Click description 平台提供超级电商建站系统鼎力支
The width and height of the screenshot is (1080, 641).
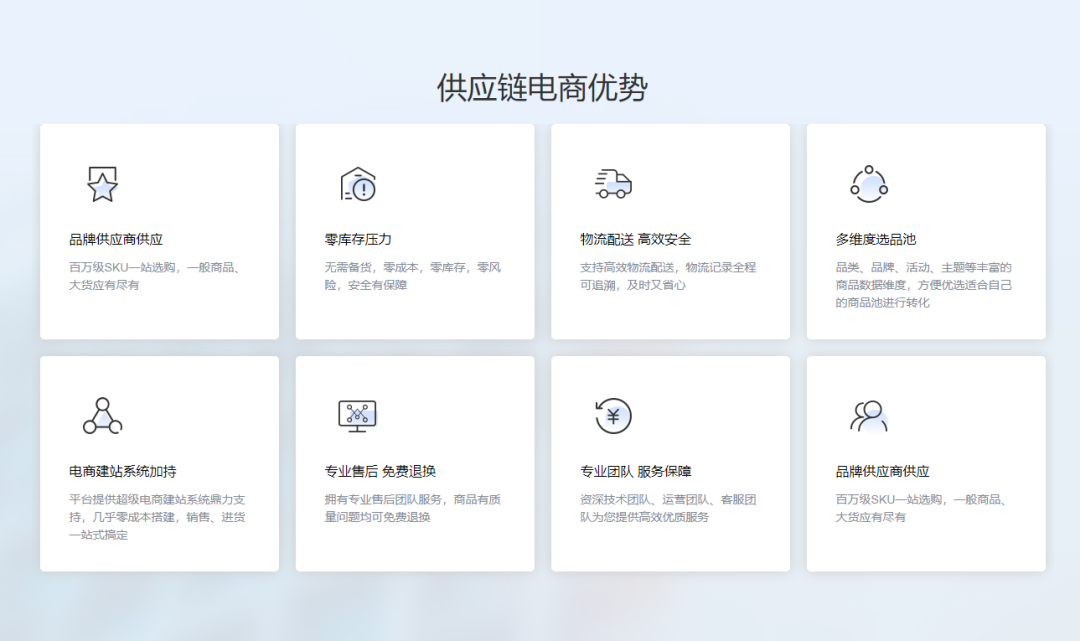tap(157, 517)
